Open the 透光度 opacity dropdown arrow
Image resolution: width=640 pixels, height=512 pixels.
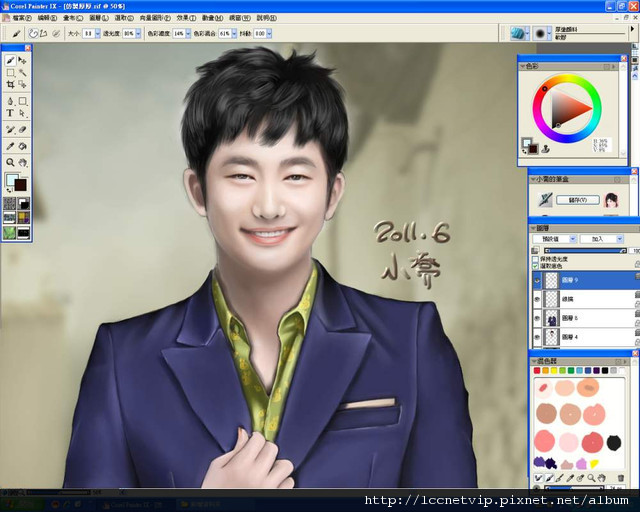coord(138,33)
